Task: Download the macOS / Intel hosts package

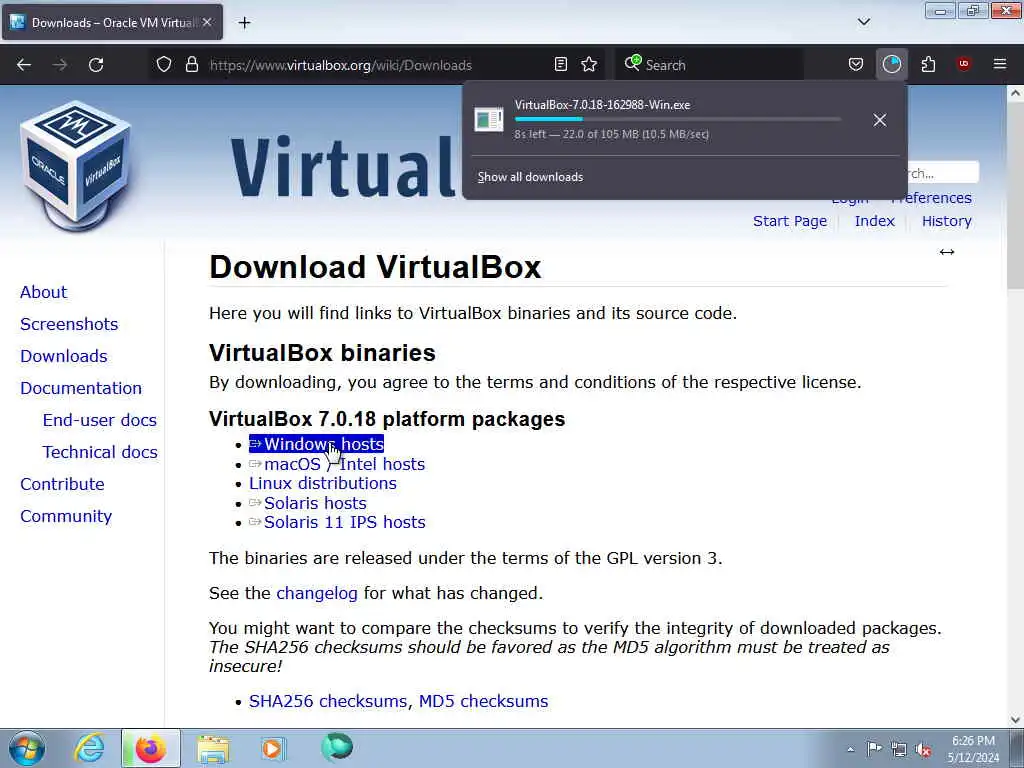Action: [x=337, y=464]
